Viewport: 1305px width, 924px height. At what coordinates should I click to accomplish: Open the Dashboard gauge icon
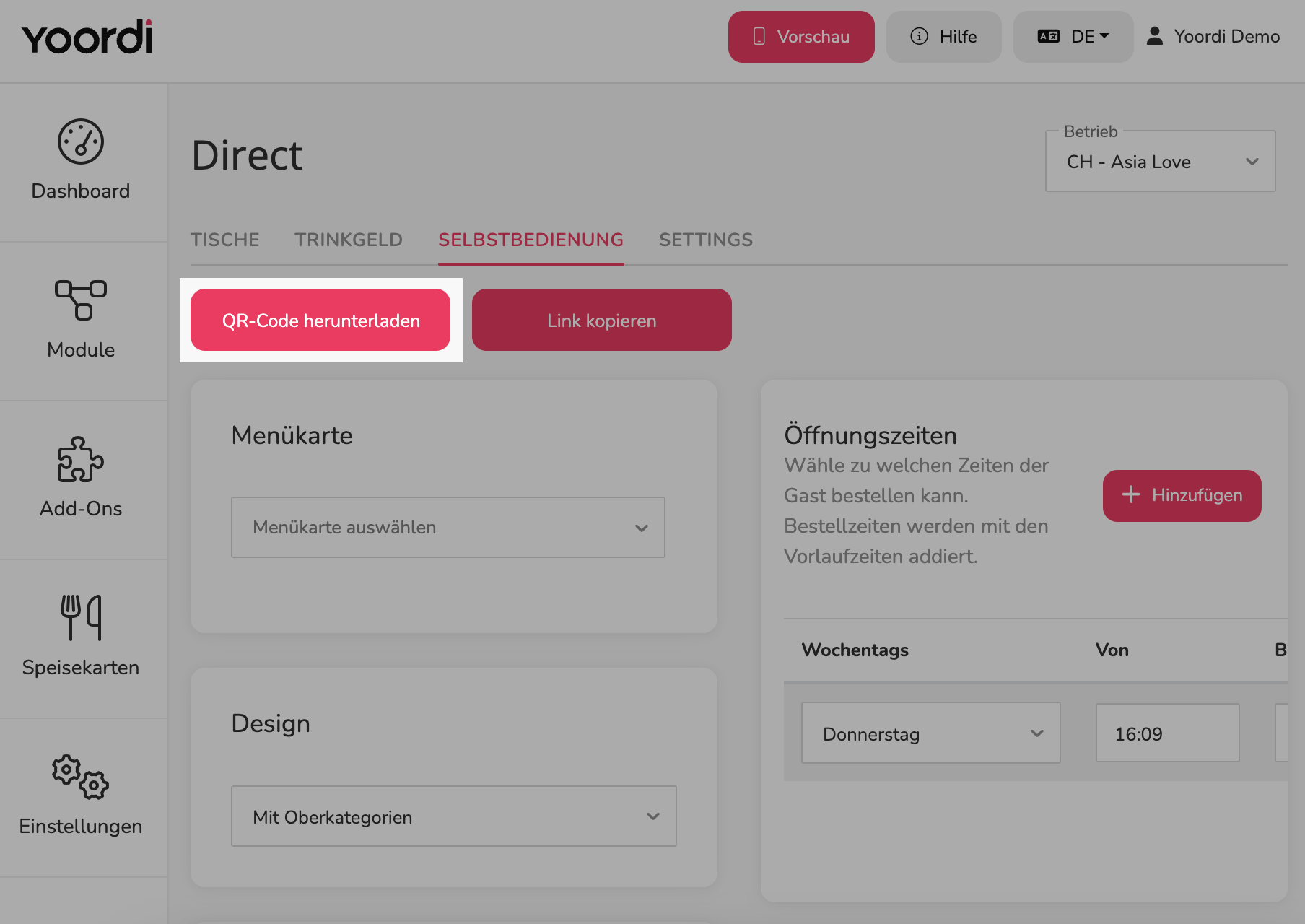pos(81,141)
